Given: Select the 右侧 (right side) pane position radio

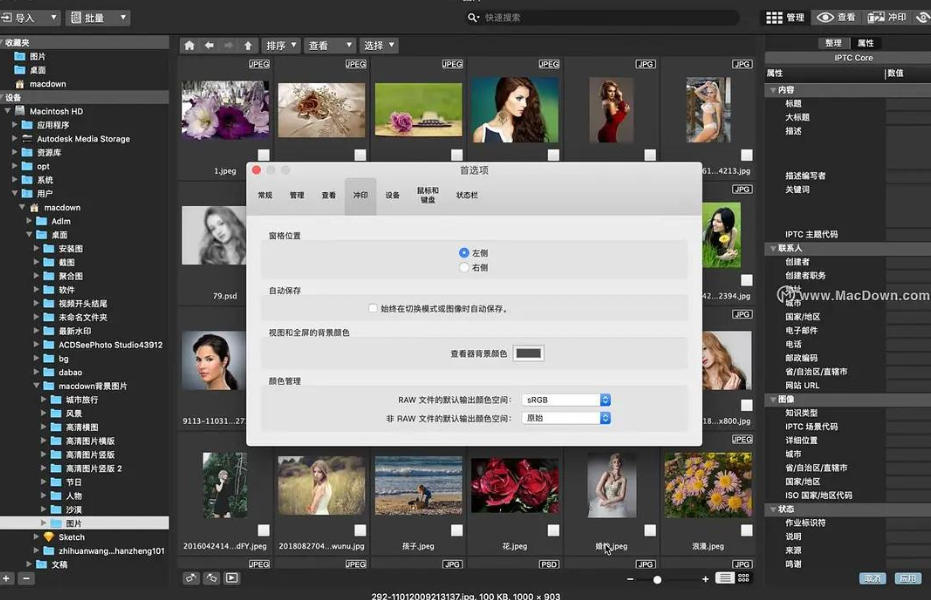Looking at the screenshot, I should [463, 266].
